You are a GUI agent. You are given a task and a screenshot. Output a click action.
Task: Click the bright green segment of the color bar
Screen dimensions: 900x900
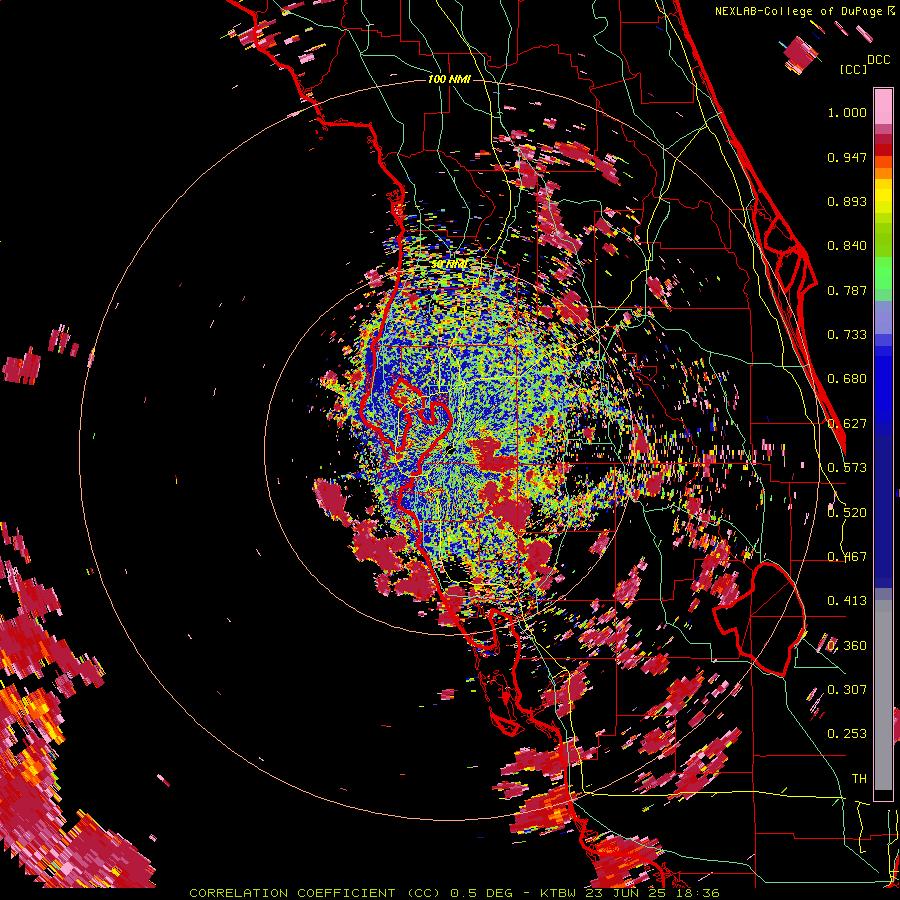tap(883, 273)
